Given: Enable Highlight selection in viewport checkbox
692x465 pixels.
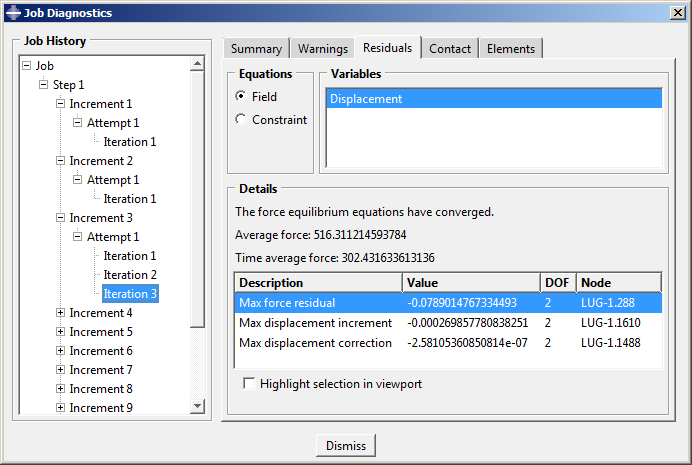Looking at the screenshot, I should click(249, 384).
